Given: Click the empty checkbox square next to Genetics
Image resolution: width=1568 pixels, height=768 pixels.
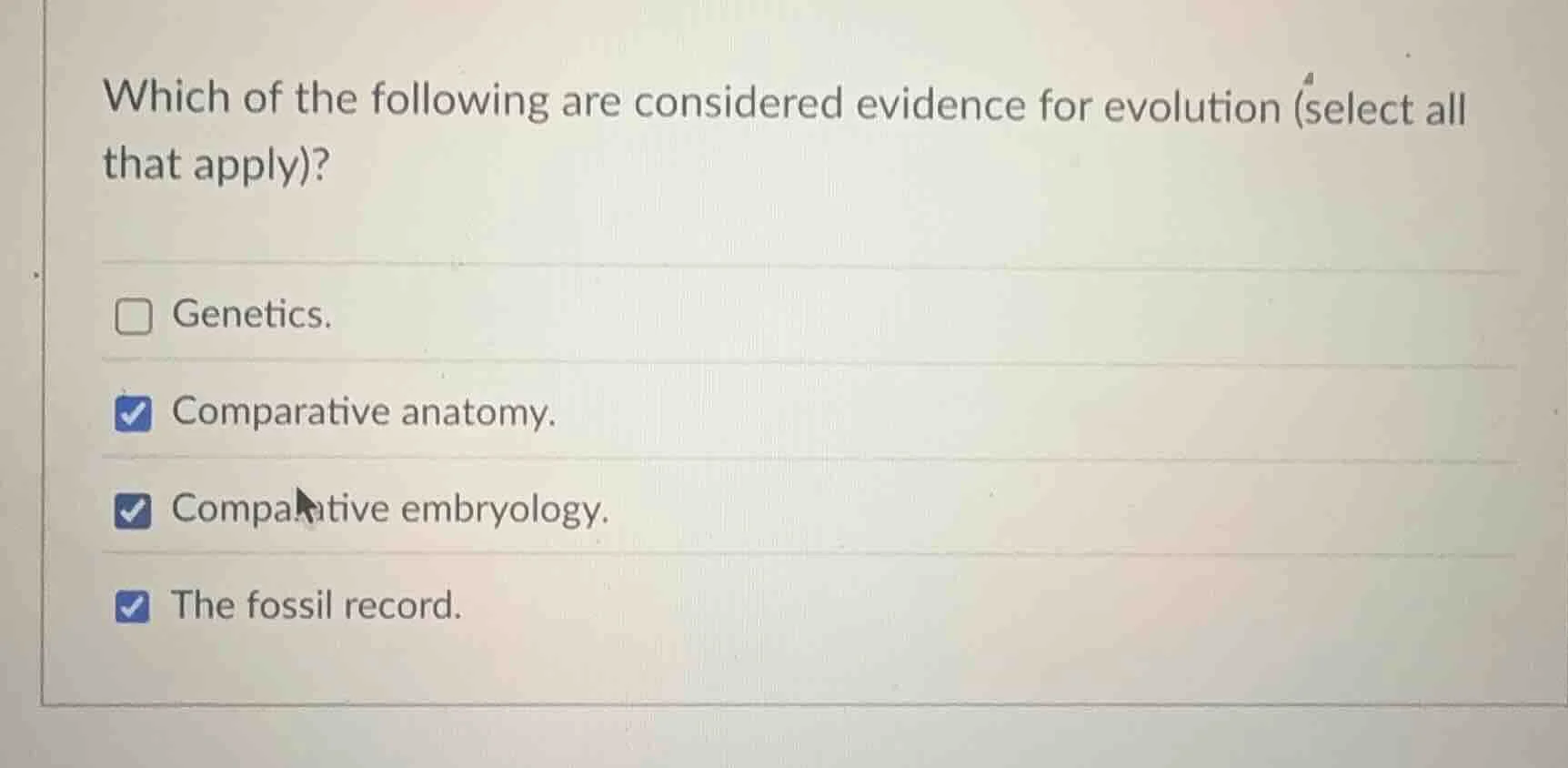Looking at the screenshot, I should pos(132,317).
